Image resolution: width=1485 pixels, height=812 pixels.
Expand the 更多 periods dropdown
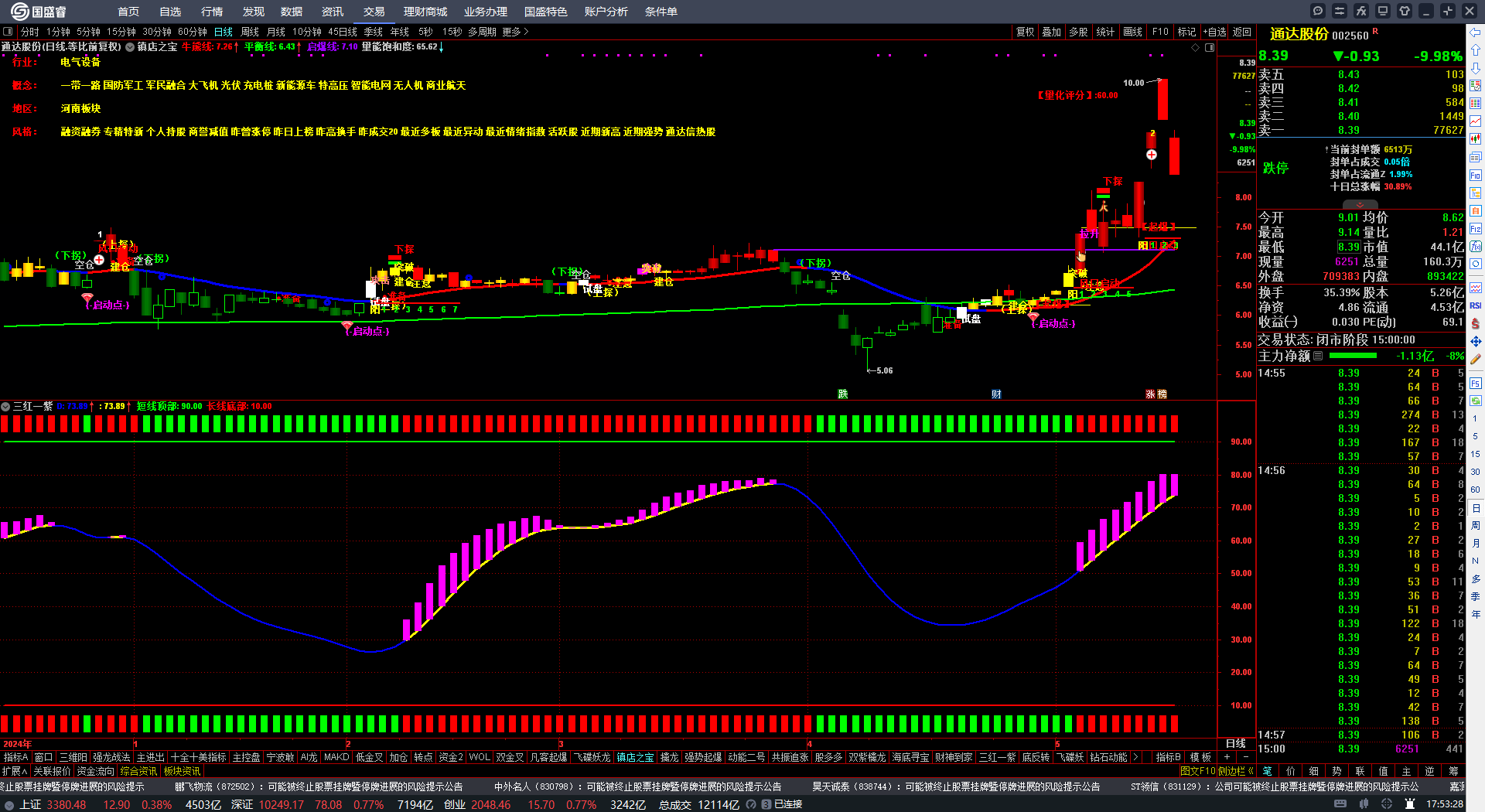(x=515, y=32)
